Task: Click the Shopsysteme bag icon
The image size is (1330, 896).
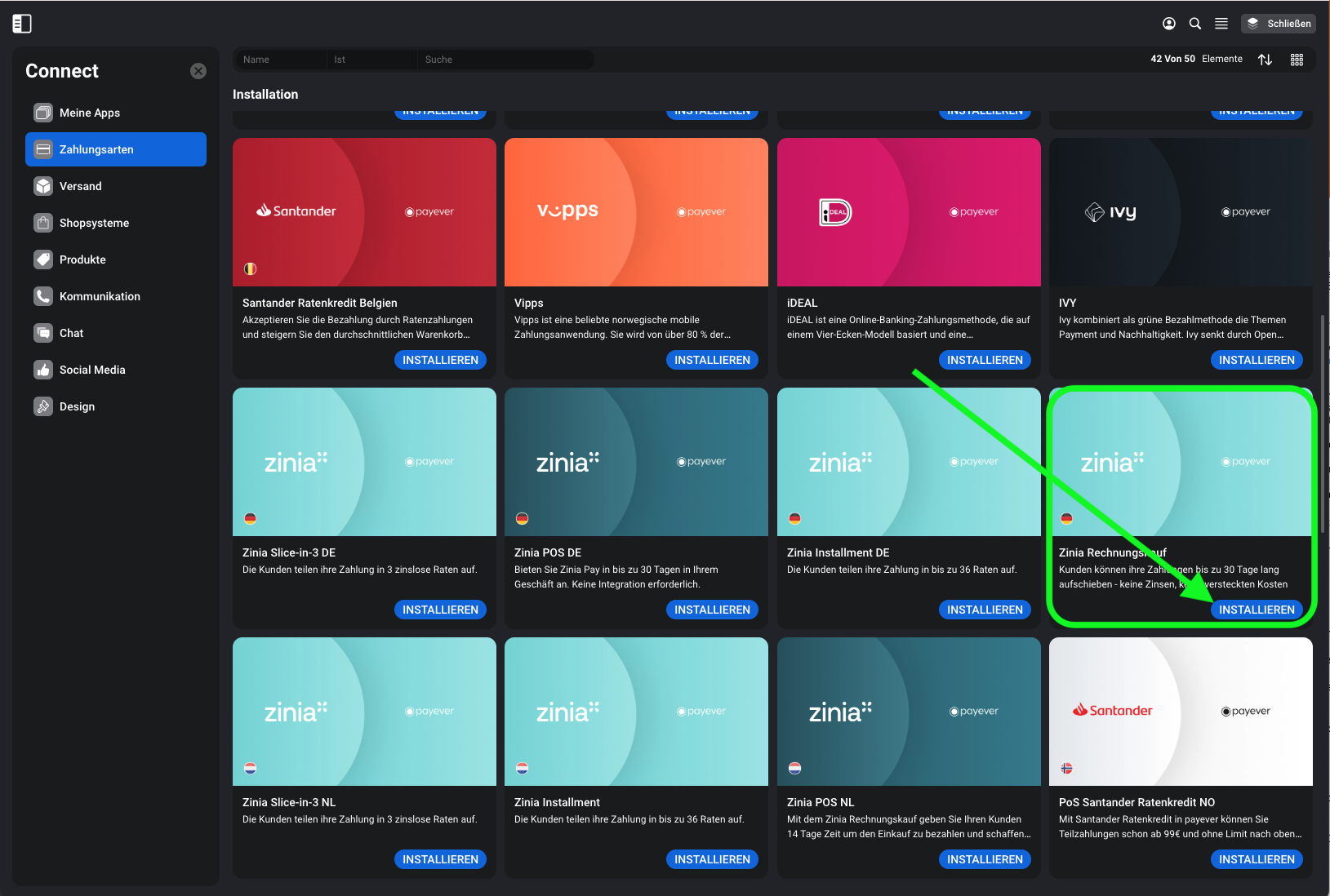Action: click(x=43, y=223)
